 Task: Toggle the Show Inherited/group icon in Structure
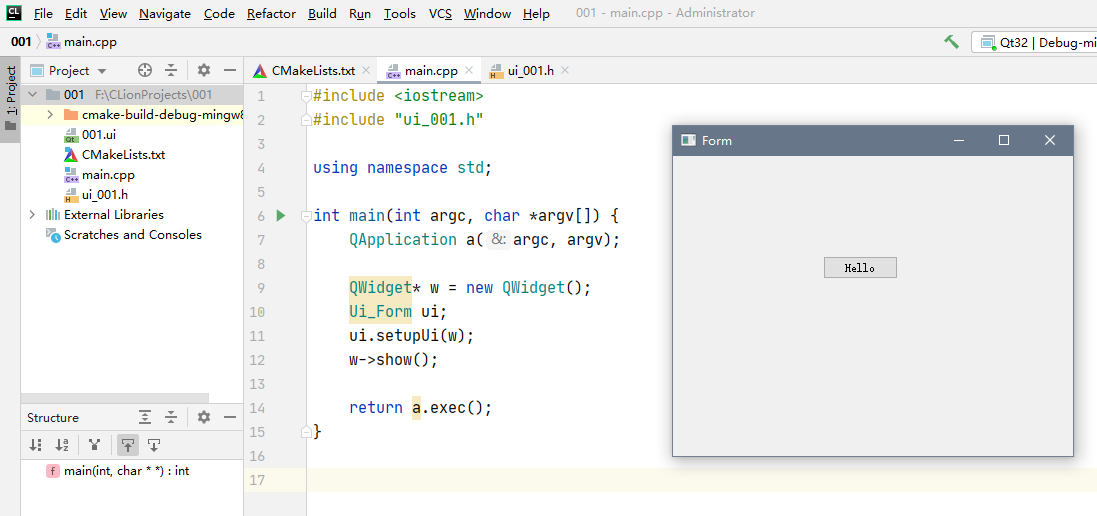pyautogui.click(x=94, y=445)
